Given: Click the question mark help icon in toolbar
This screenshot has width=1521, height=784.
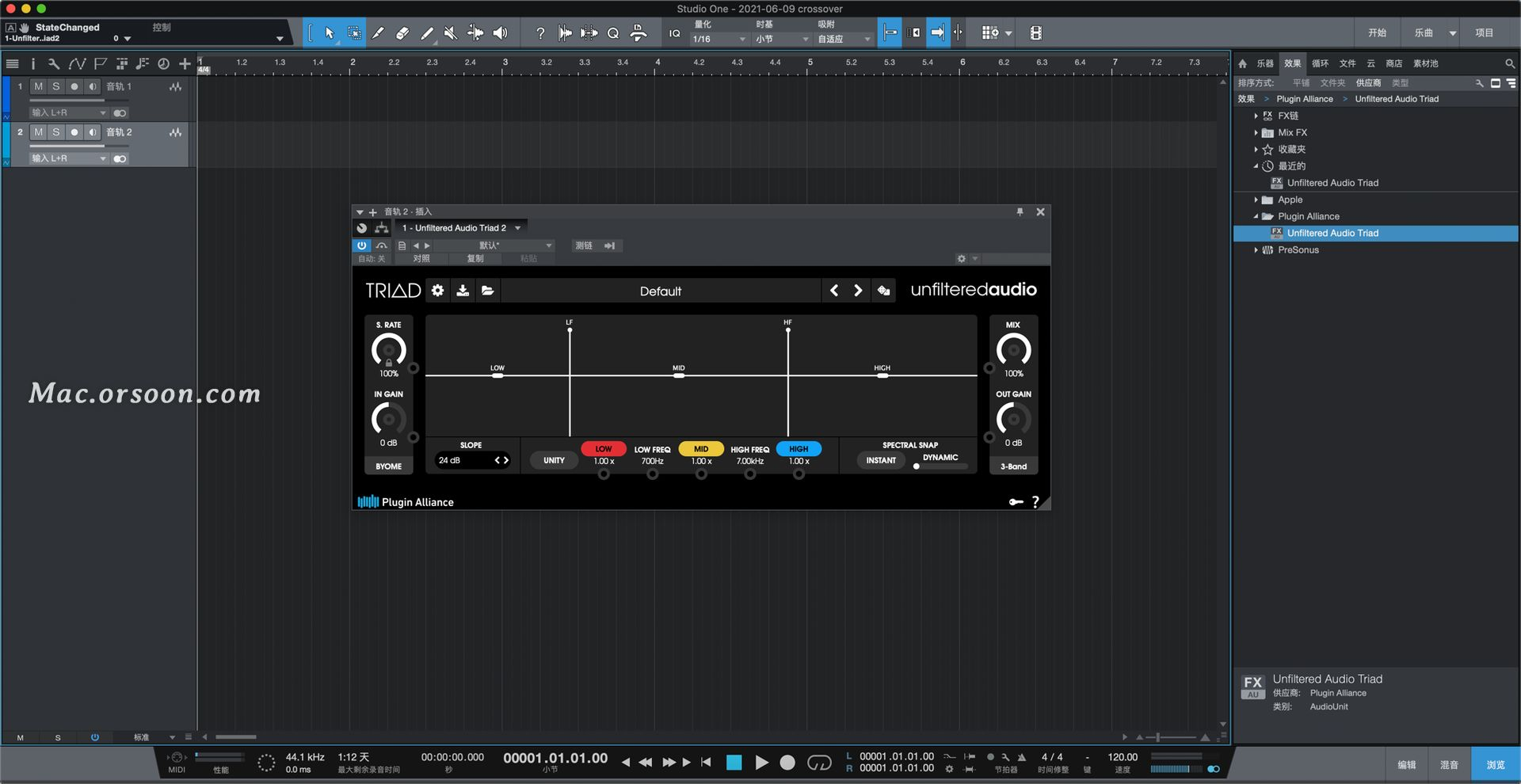Looking at the screenshot, I should click(540, 33).
